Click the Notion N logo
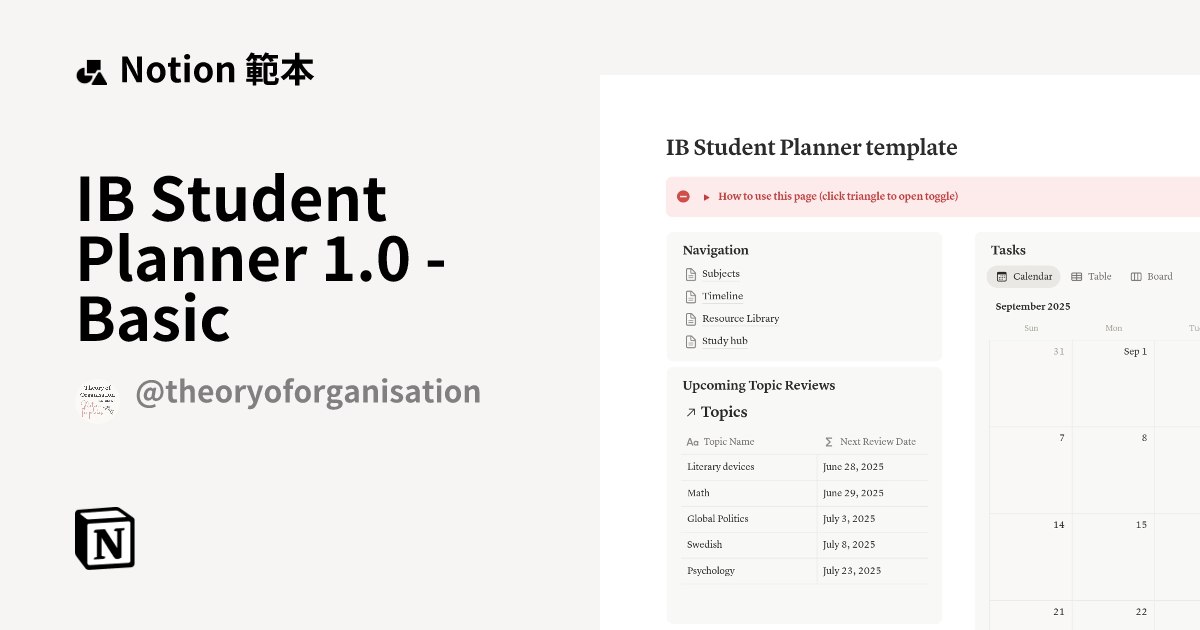The width and height of the screenshot is (1200, 630). (105, 538)
